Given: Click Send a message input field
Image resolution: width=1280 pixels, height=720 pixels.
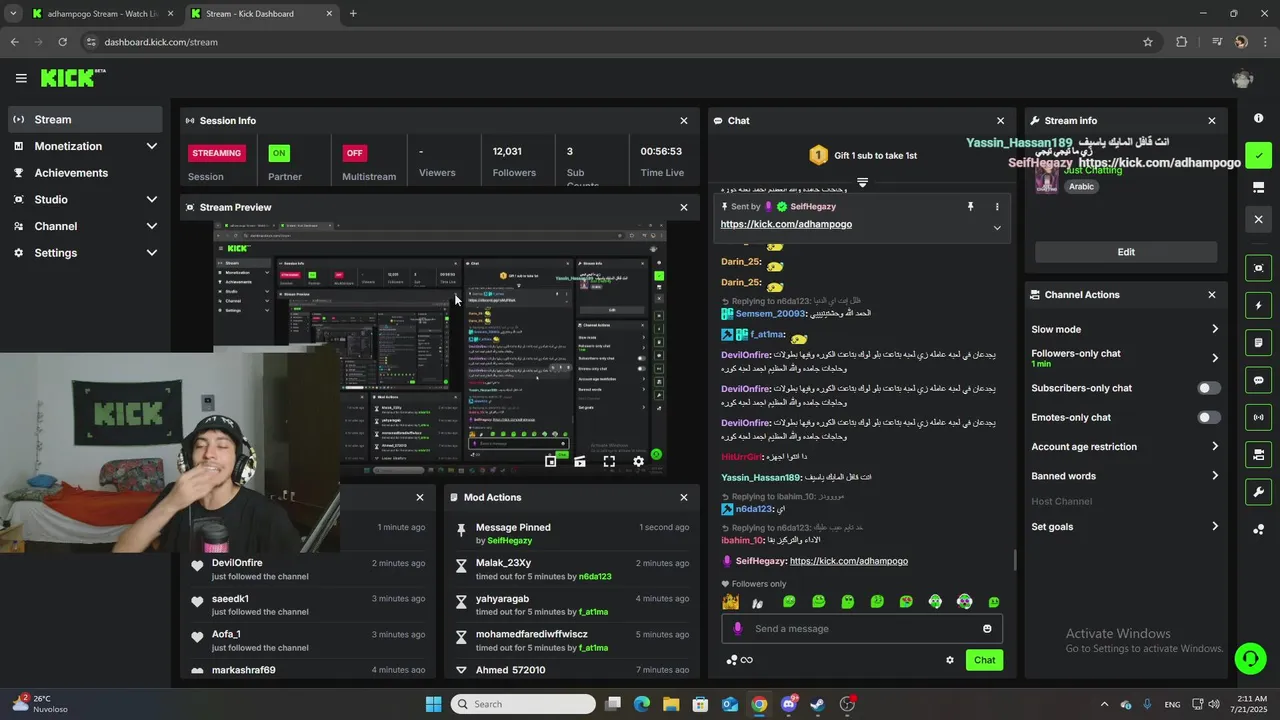Looking at the screenshot, I should click(862, 629).
